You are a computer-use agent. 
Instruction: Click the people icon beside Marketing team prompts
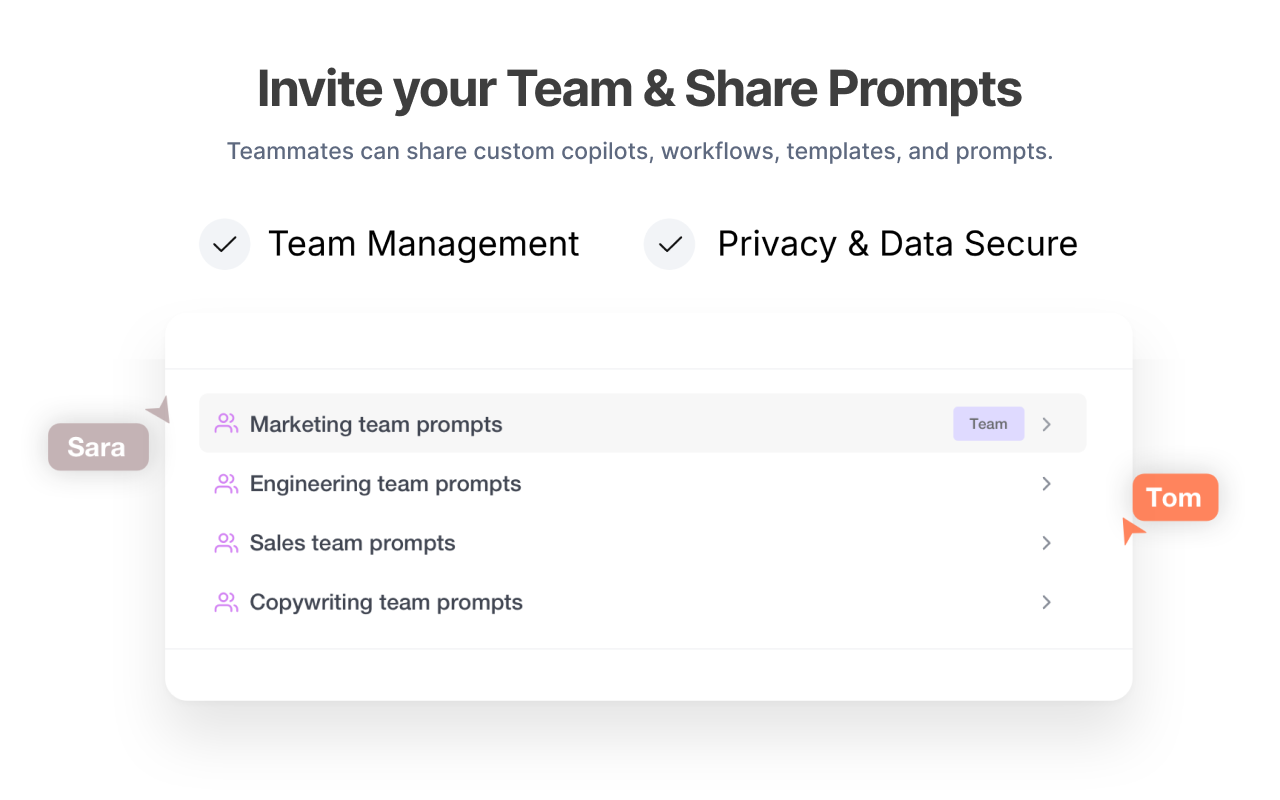227,424
